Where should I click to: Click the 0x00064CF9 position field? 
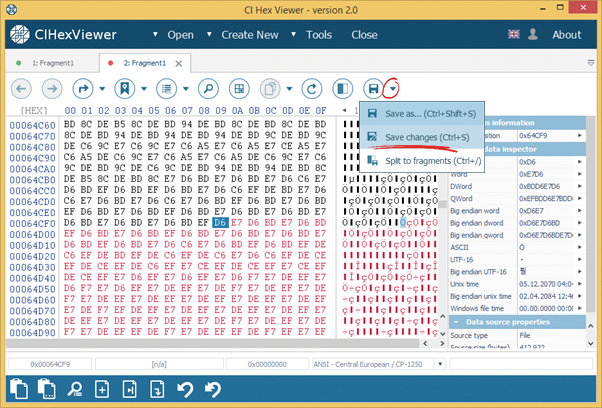pos(50,364)
